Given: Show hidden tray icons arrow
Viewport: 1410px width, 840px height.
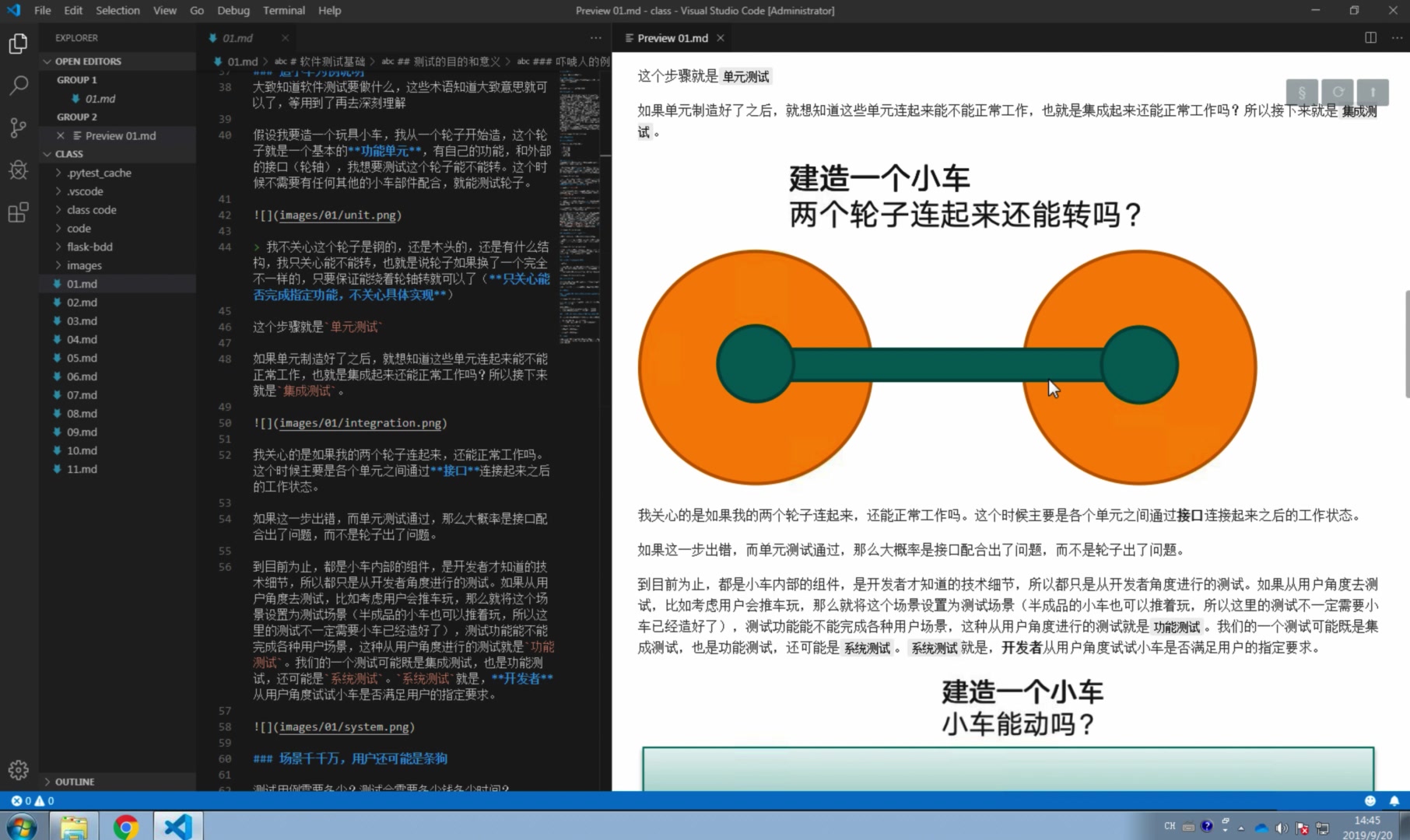Looking at the screenshot, I should click(1241, 828).
